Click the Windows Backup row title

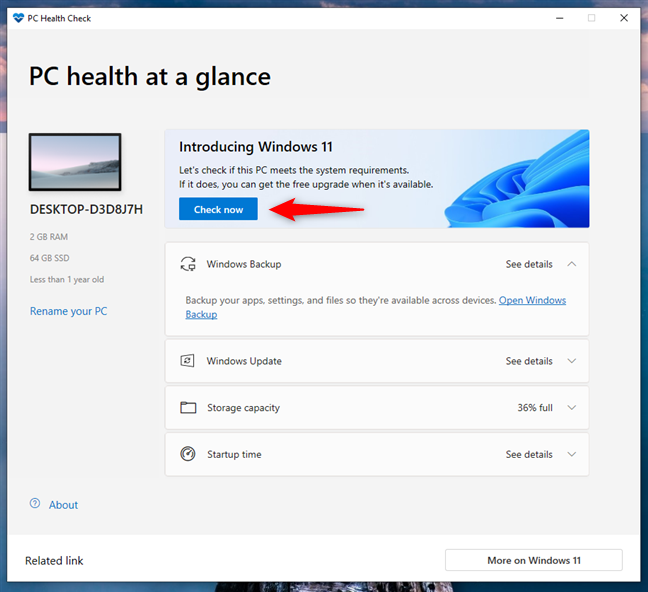pos(244,264)
